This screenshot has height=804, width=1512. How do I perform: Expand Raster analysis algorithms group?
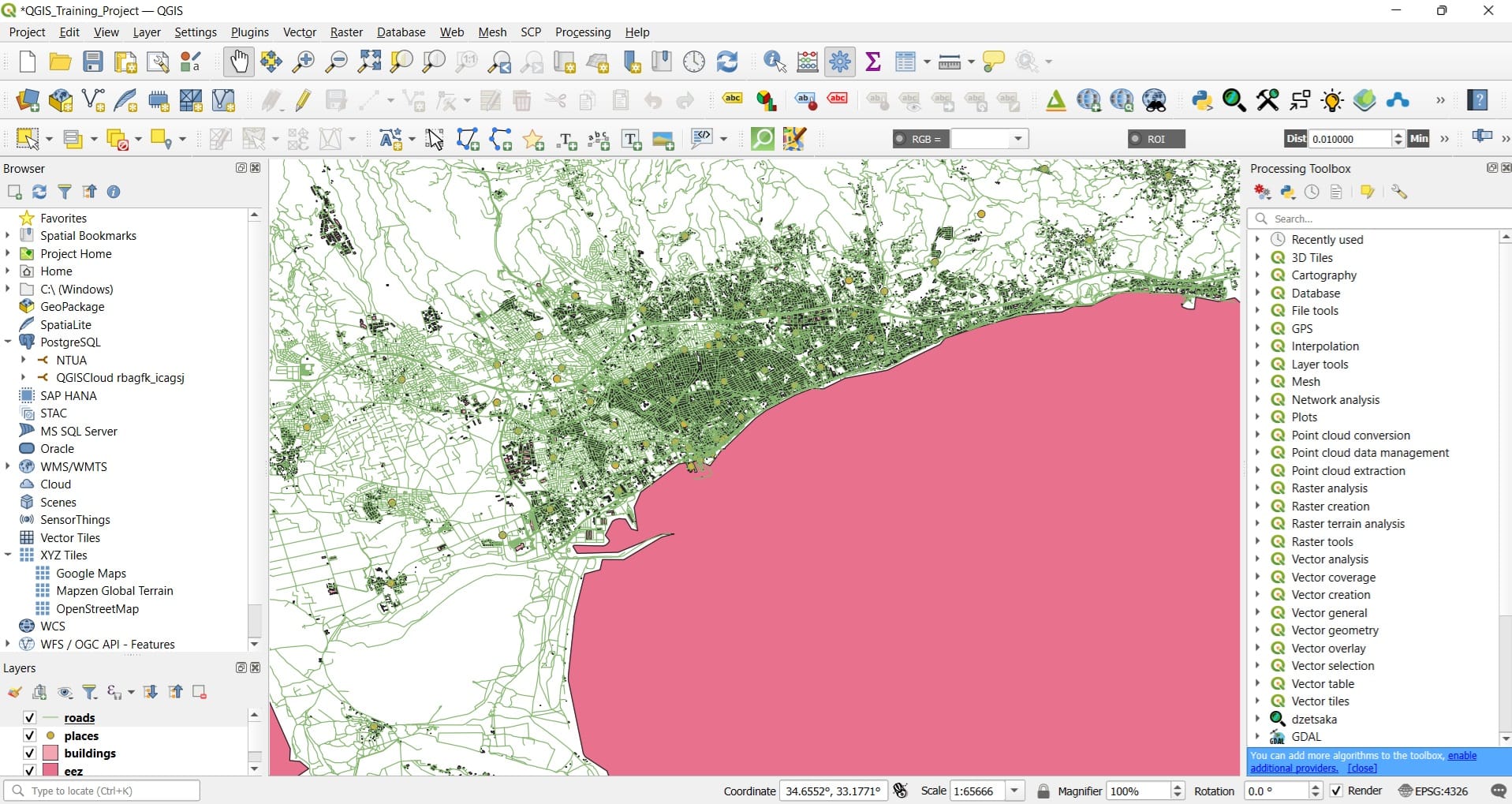pos(1258,488)
